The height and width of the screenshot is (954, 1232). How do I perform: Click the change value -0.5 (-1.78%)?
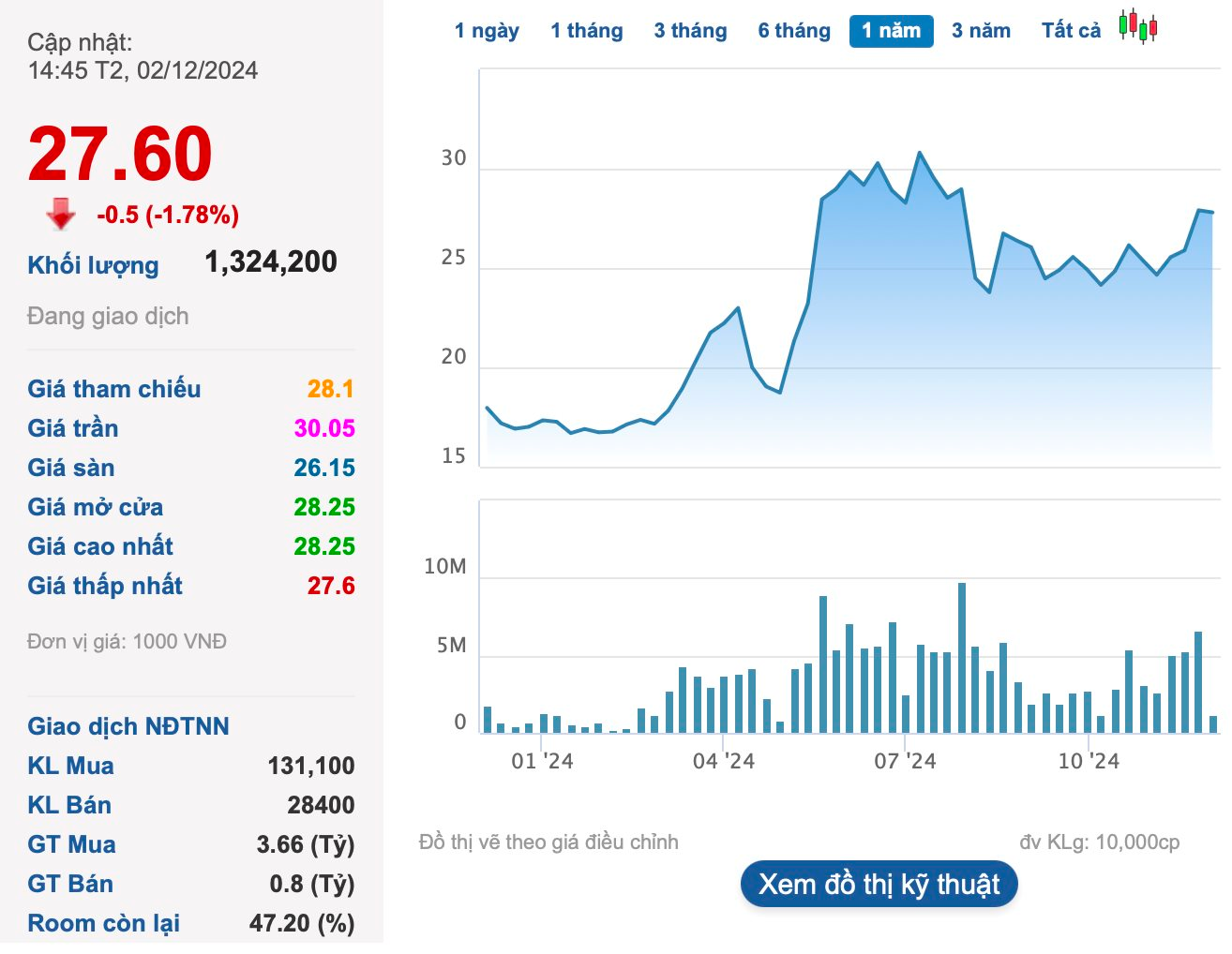(x=168, y=215)
